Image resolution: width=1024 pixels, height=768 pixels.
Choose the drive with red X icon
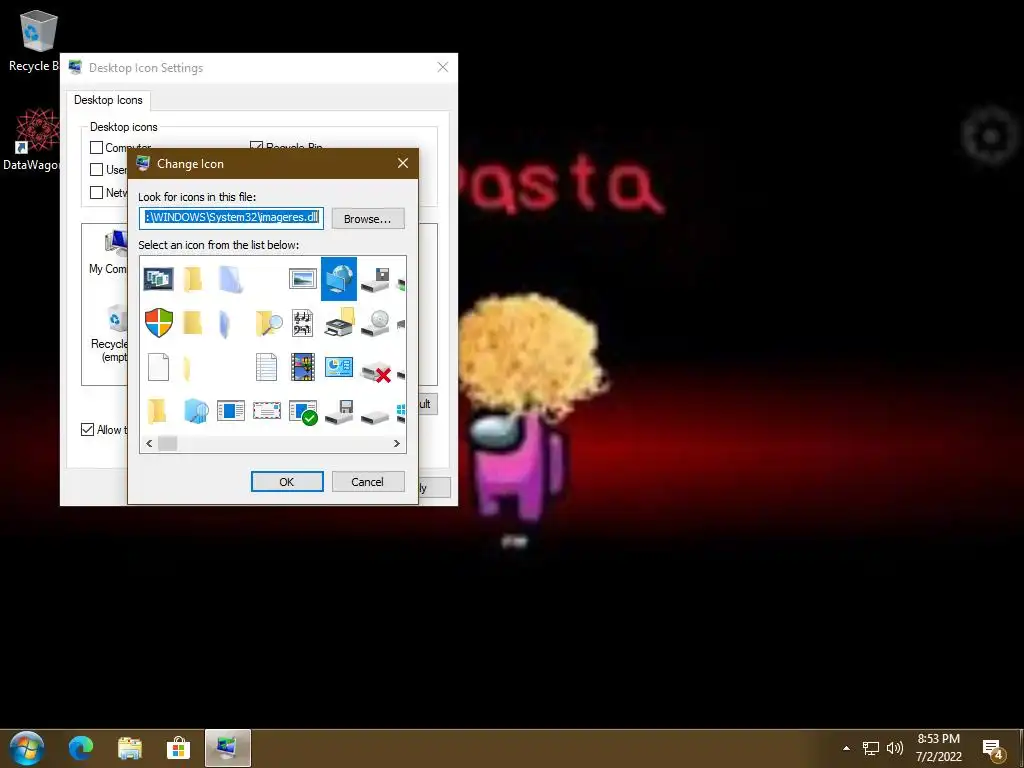376,372
